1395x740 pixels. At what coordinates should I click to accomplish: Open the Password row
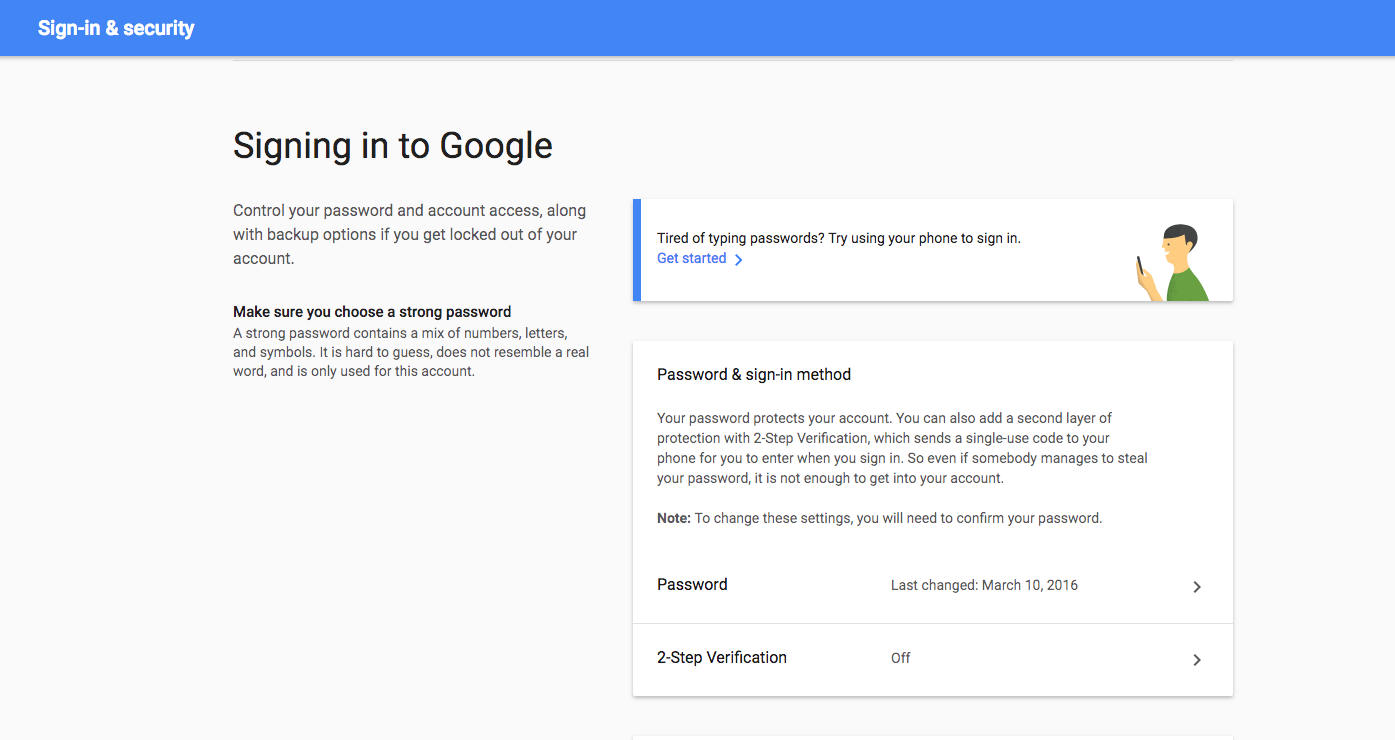click(x=933, y=586)
